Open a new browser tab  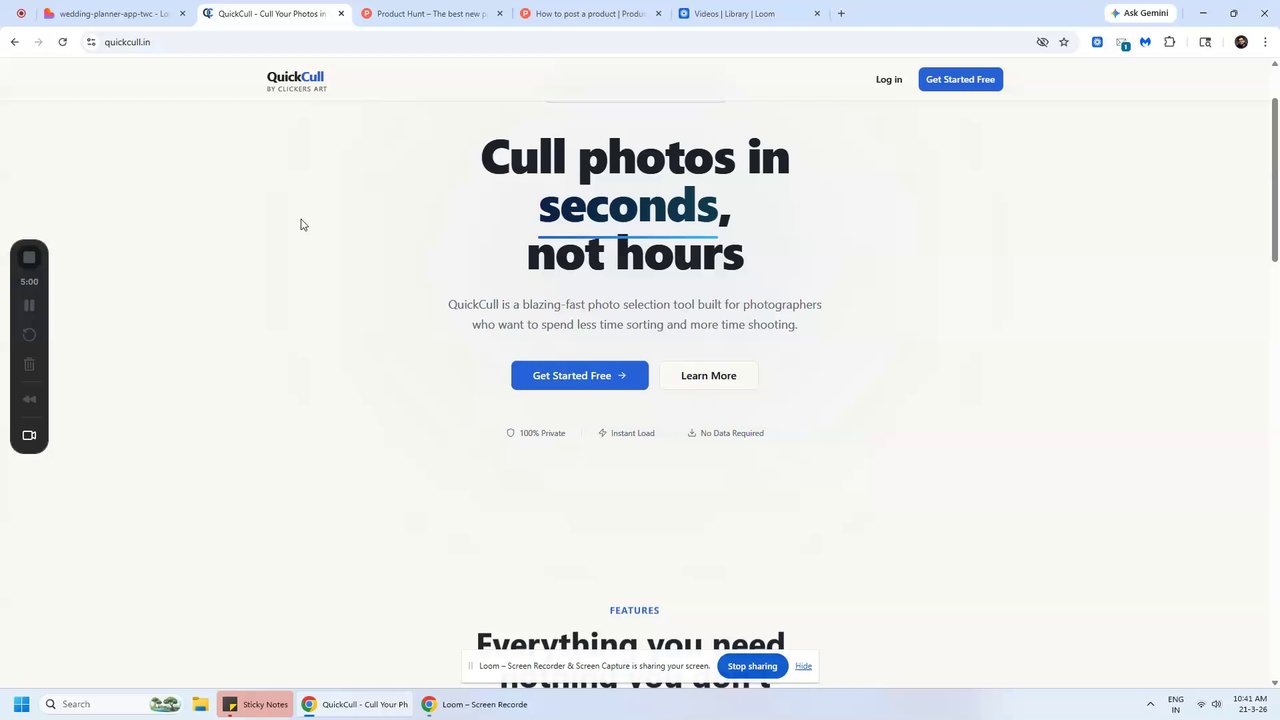tap(841, 13)
